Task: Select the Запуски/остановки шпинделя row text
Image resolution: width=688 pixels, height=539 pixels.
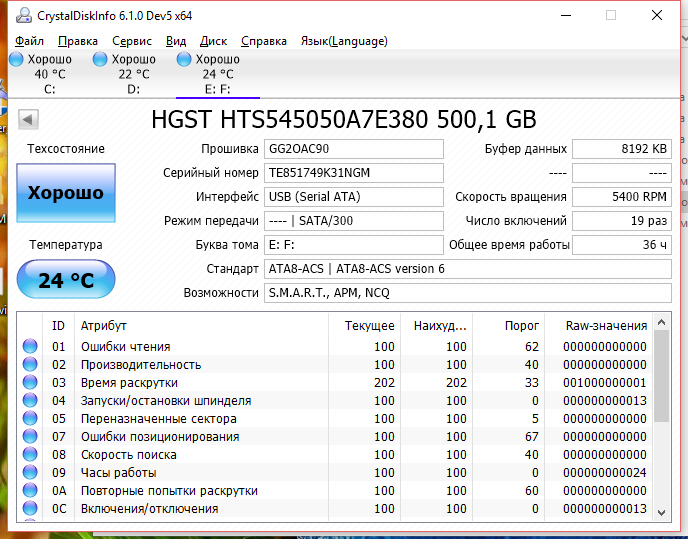Action: pyautogui.click(x=166, y=401)
